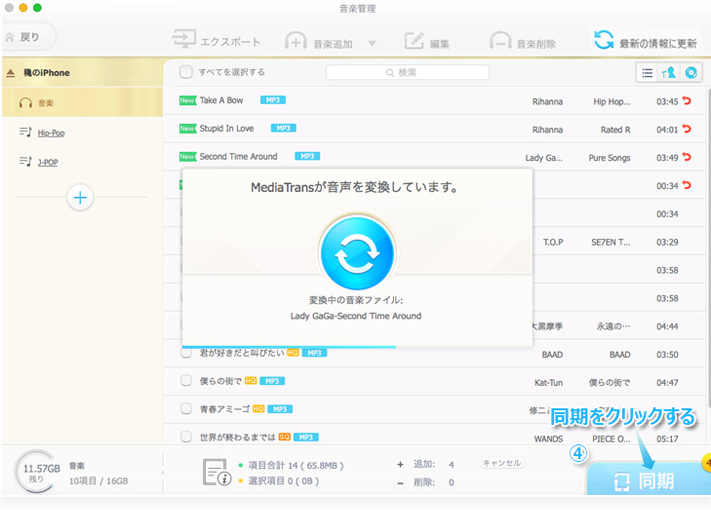Screen dimensions: 711x510
Task: Click the Rated R album cell
Action: (x=615, y=130)
